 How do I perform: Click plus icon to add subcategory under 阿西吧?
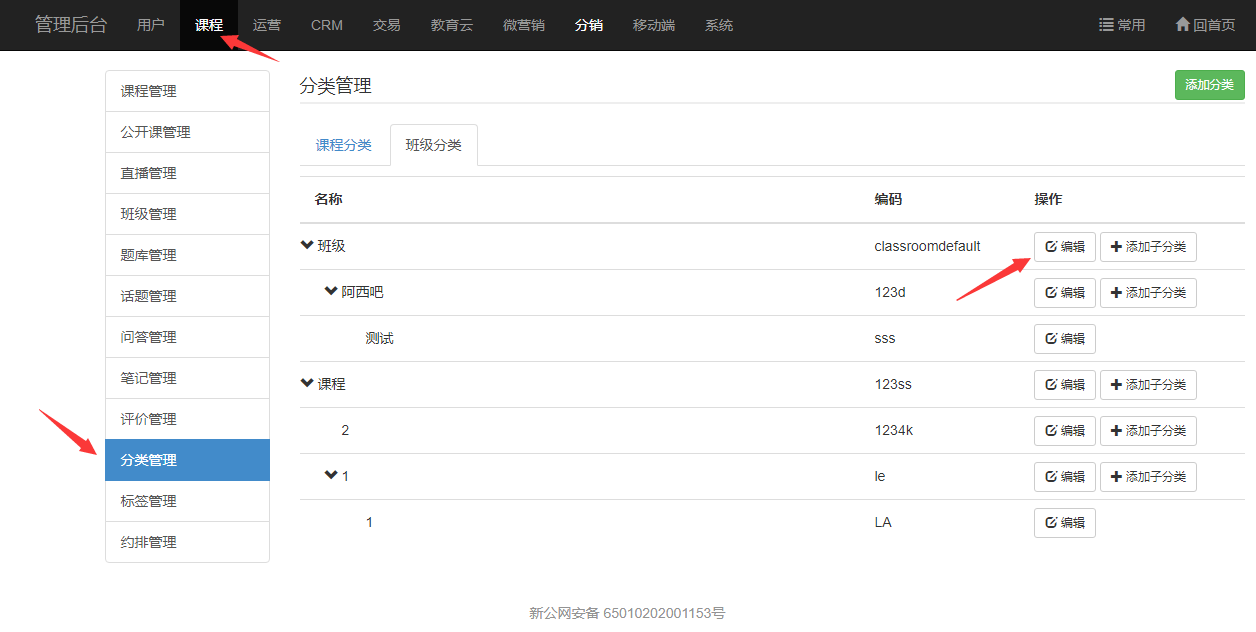click(1116, 293)
